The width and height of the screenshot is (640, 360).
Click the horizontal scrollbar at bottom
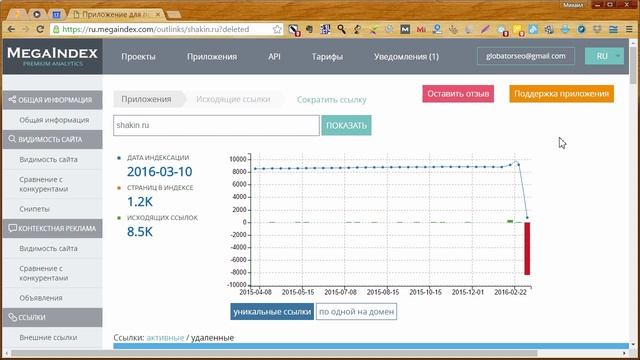click(x=274, y=353)
